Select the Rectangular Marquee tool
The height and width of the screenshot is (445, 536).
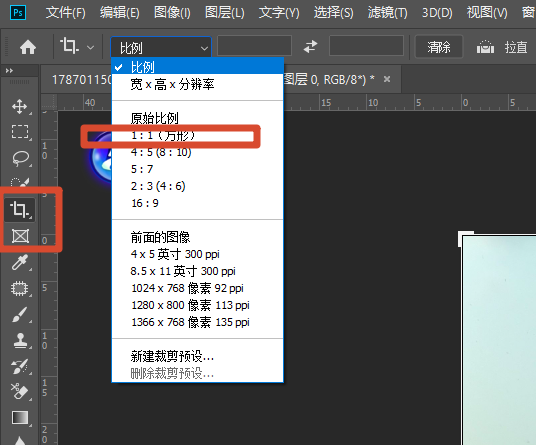(20, 132)
